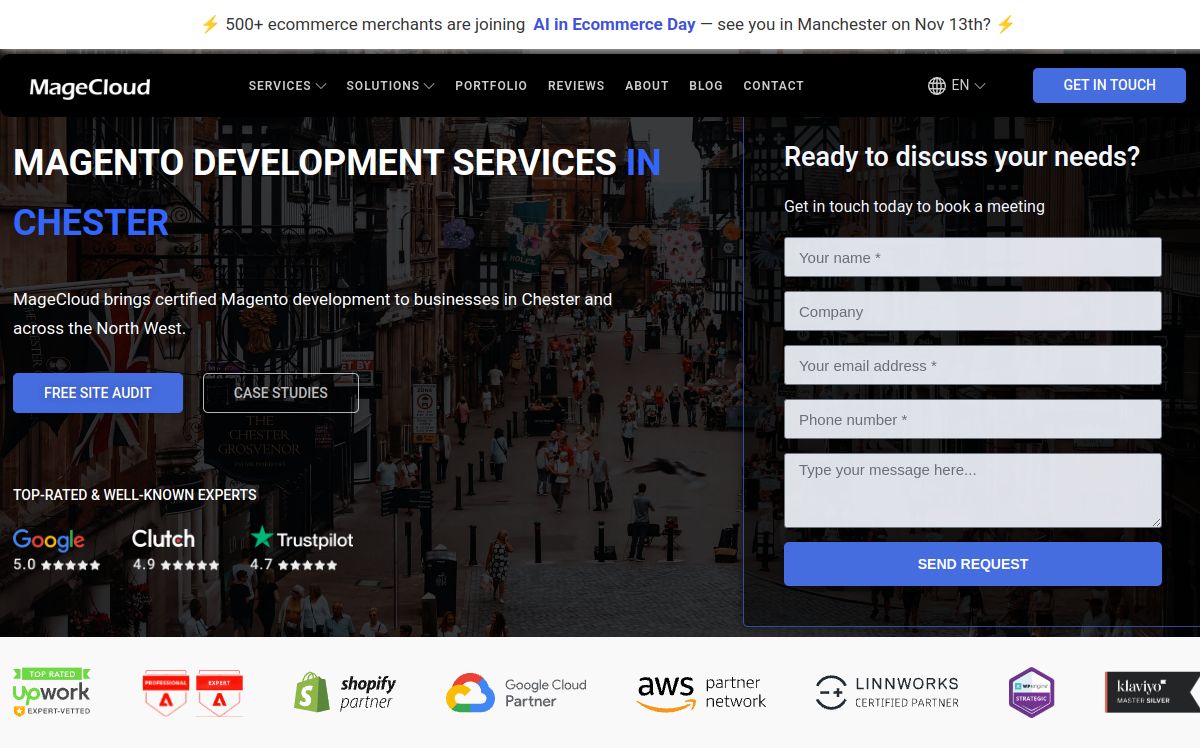
Task: Go to the About page
Action: pyautogui.click(x=647, y=86)
